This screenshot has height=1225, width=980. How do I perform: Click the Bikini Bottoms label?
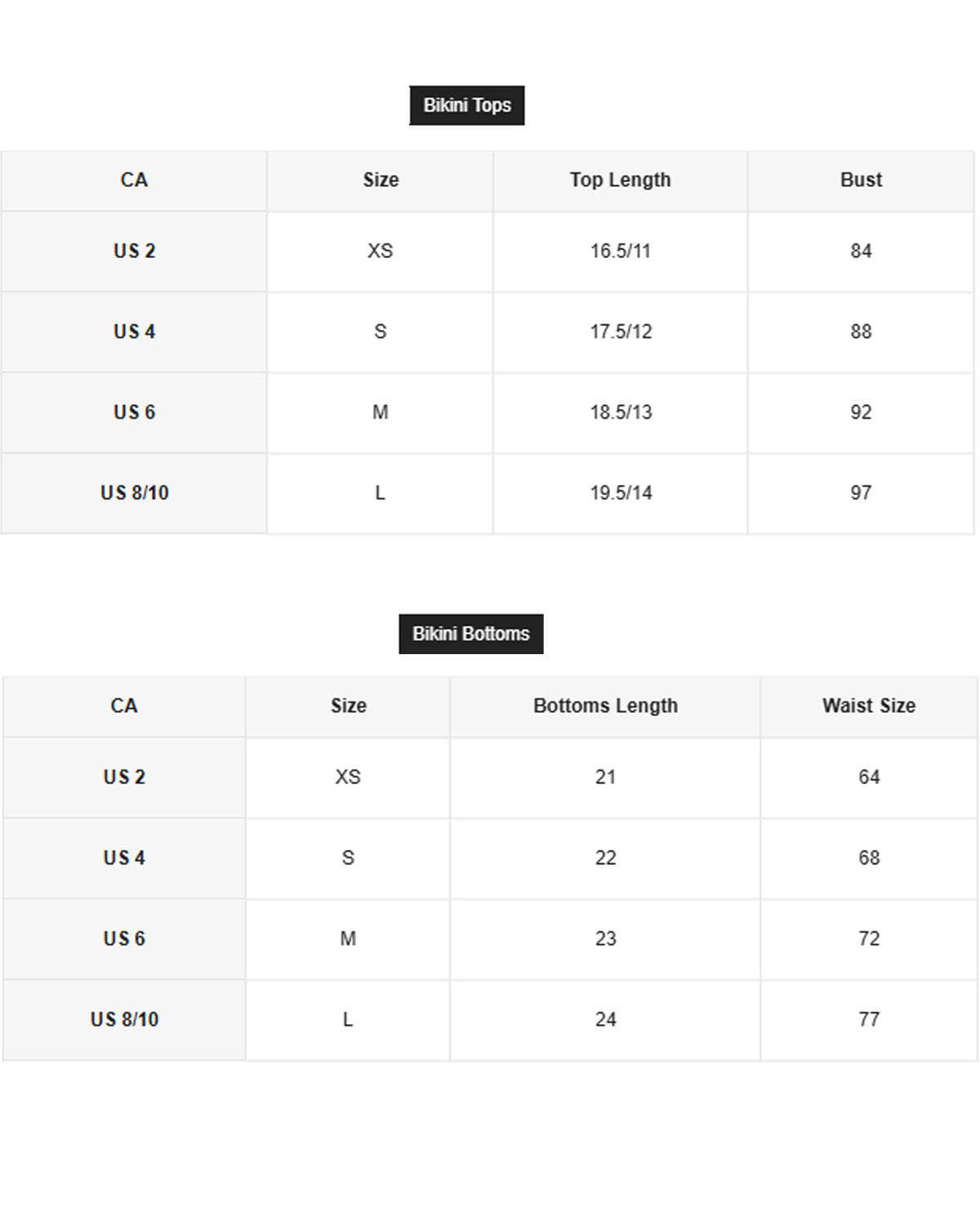click(470, 634)
